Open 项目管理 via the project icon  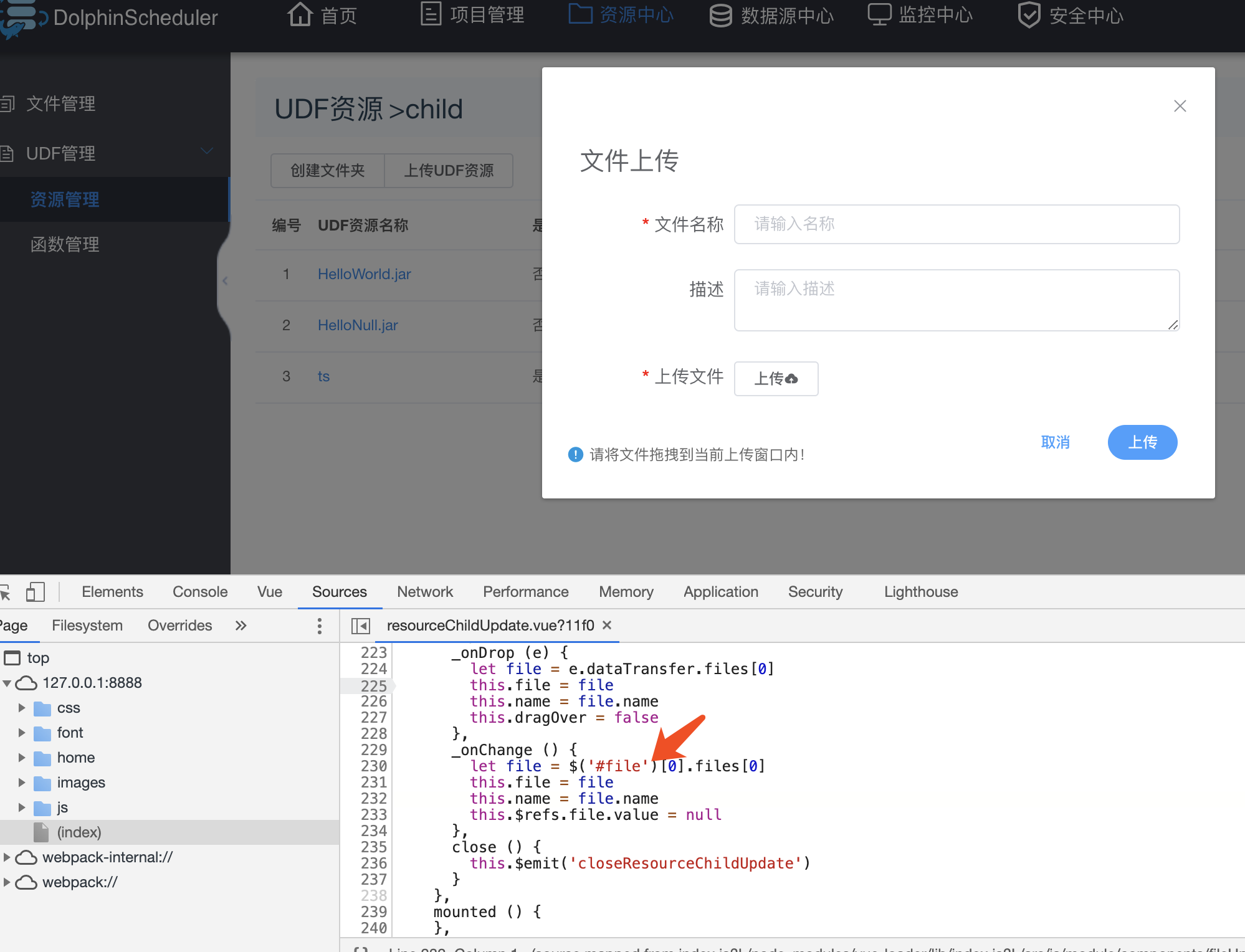click(431, 14)
